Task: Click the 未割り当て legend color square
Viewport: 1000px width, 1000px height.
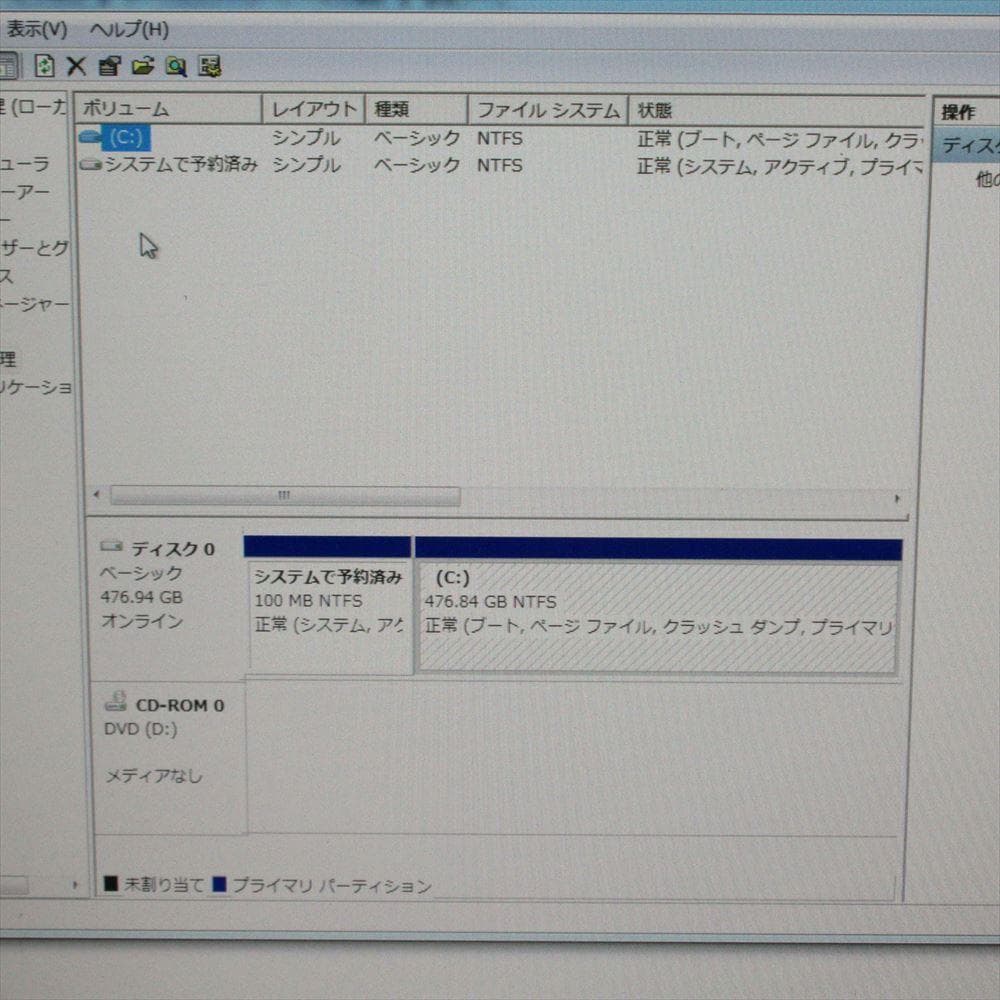Action: pyautogui.click(x=109, y=885)
